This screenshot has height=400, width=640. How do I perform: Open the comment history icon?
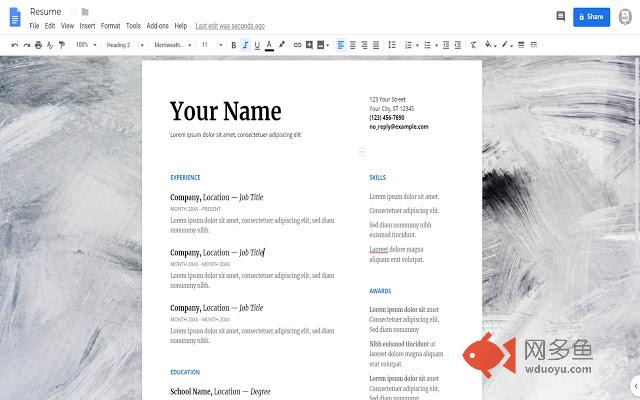[561, 16]
